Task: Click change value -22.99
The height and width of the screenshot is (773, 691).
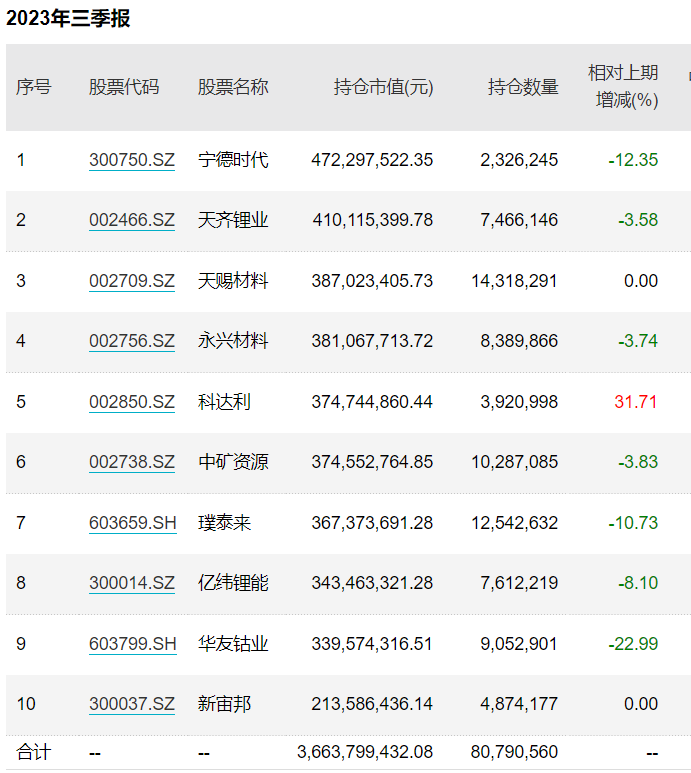Action: point(633,644)
